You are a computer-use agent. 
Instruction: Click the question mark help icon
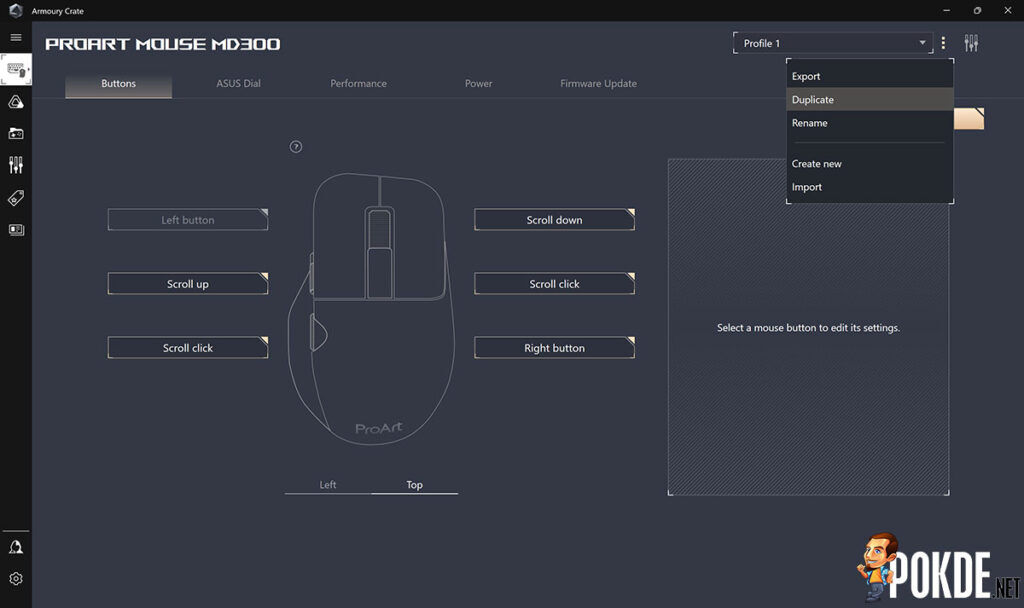[296, 147]
